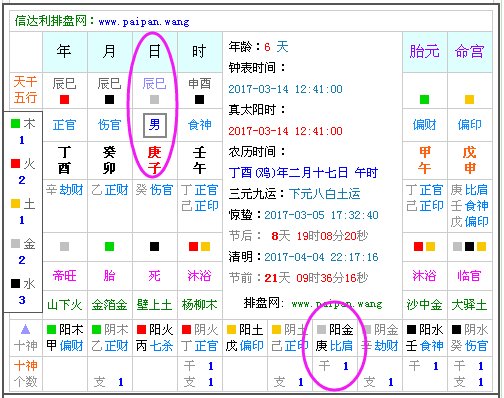Click the purple triangle above 十神

[x=25, y=330]
